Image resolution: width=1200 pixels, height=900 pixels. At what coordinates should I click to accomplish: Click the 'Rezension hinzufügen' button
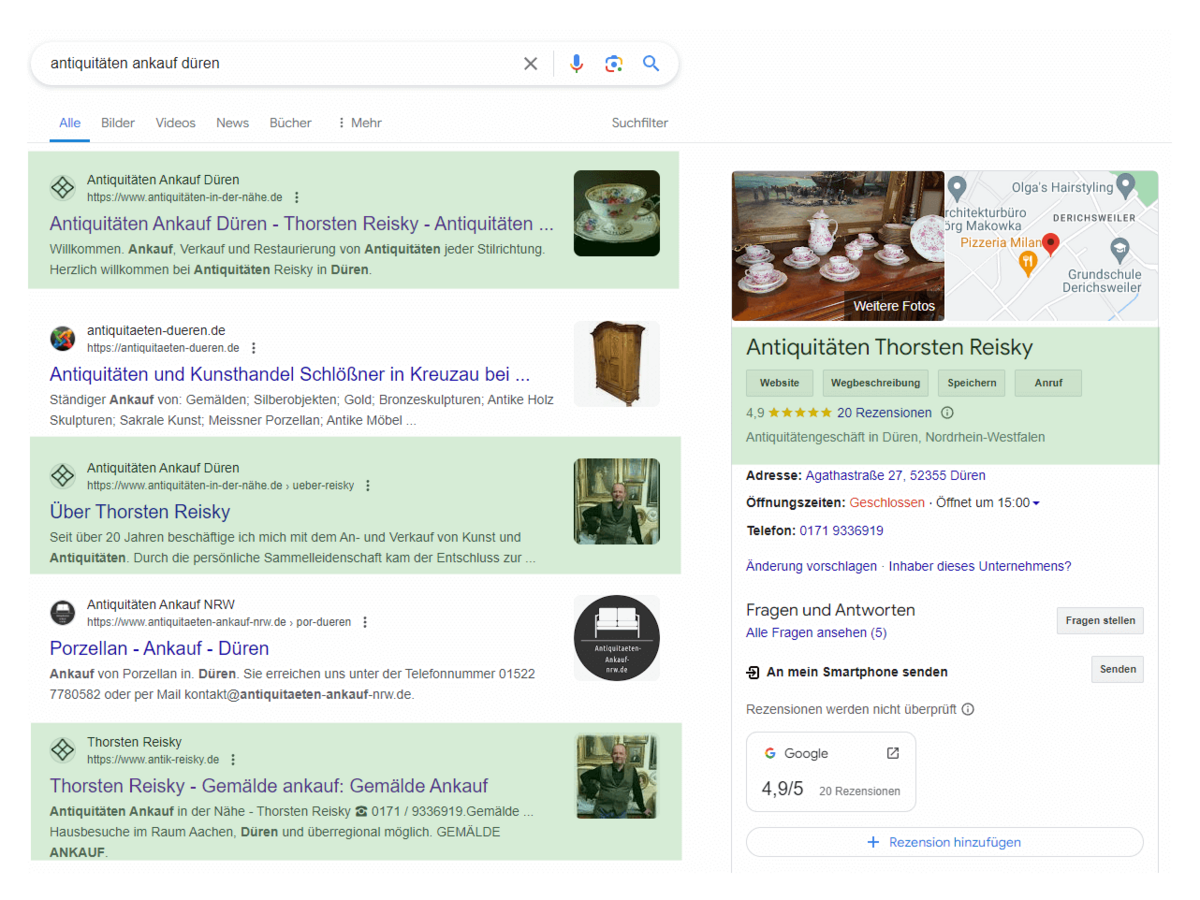pos(945,842)
